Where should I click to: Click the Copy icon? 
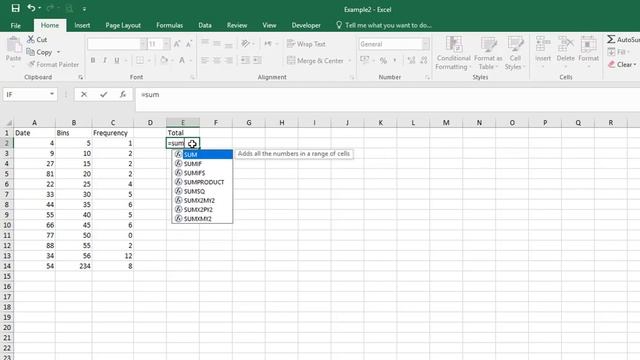coord(31,52)
